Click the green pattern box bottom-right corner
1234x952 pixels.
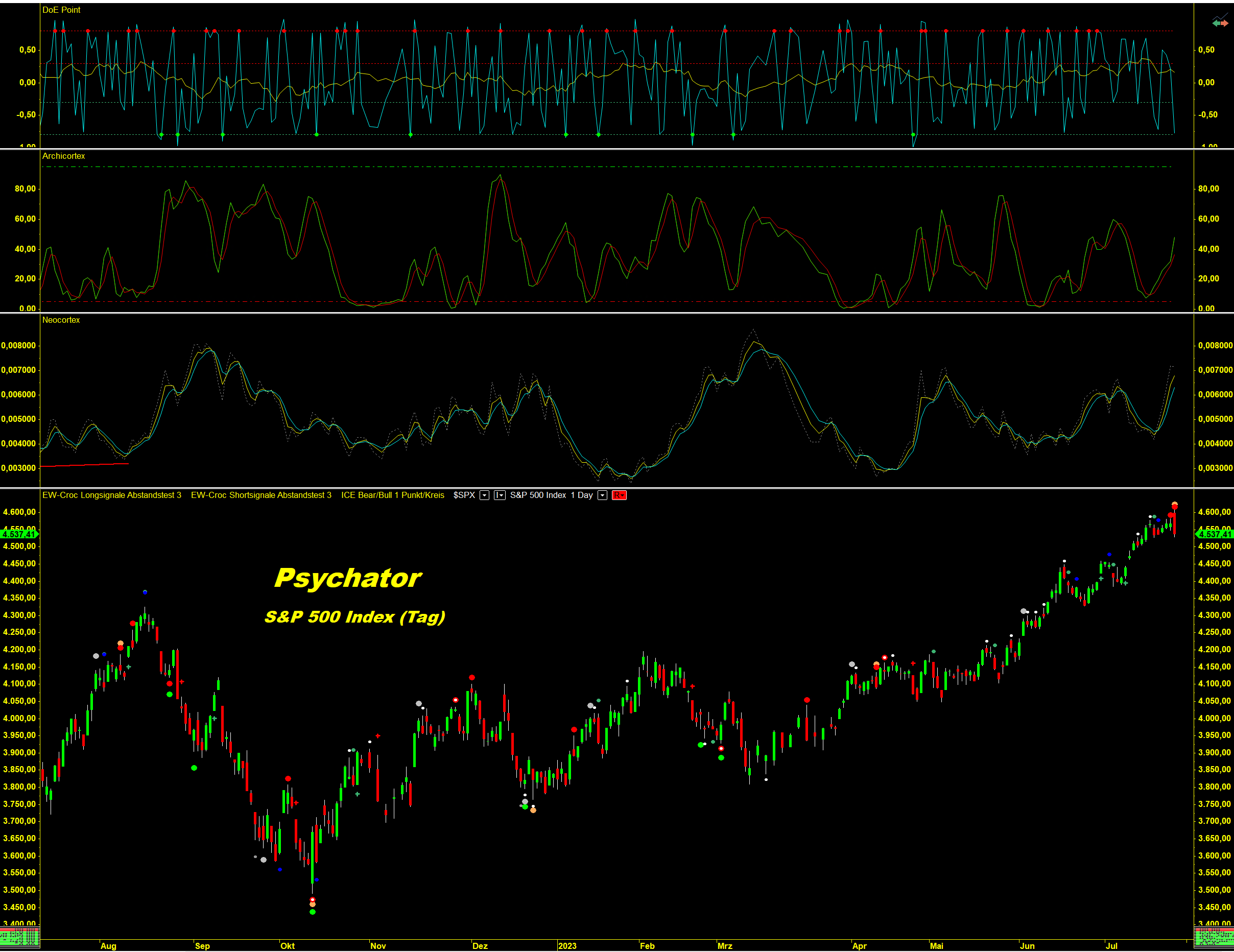tap(1214, 938)
